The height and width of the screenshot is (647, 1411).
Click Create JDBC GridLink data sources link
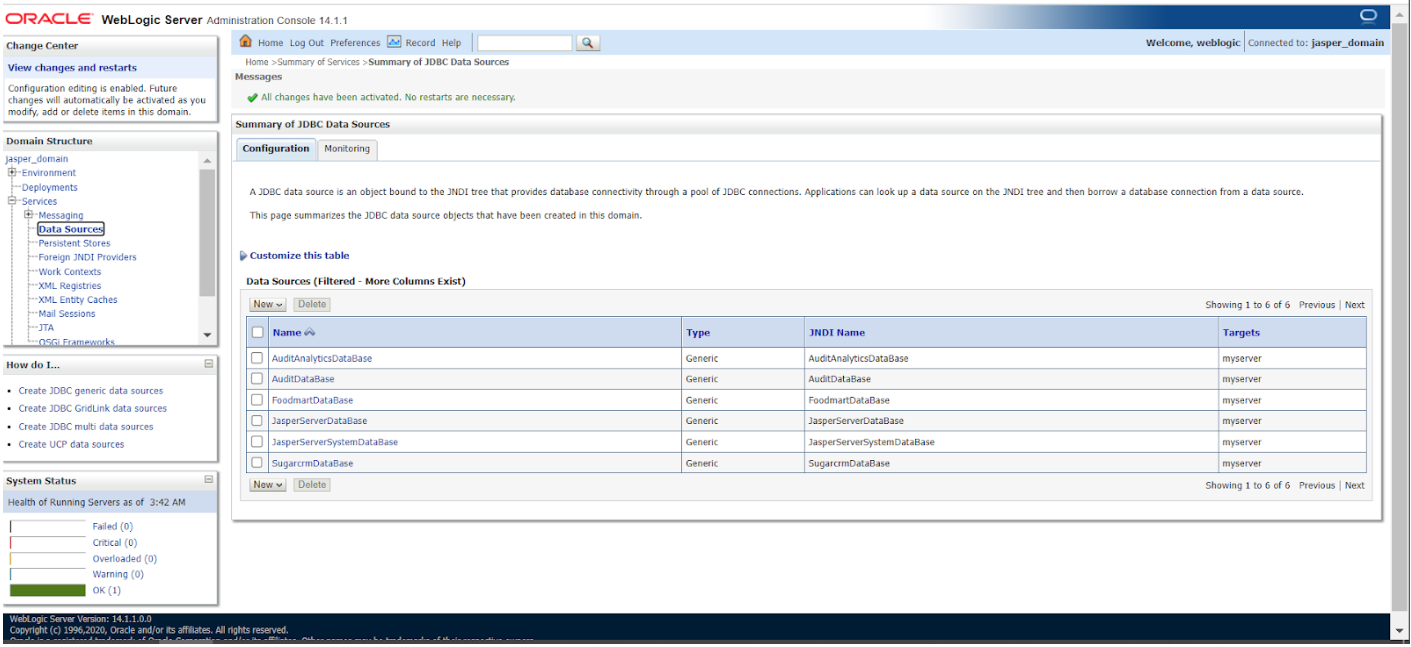pos(93,408)
